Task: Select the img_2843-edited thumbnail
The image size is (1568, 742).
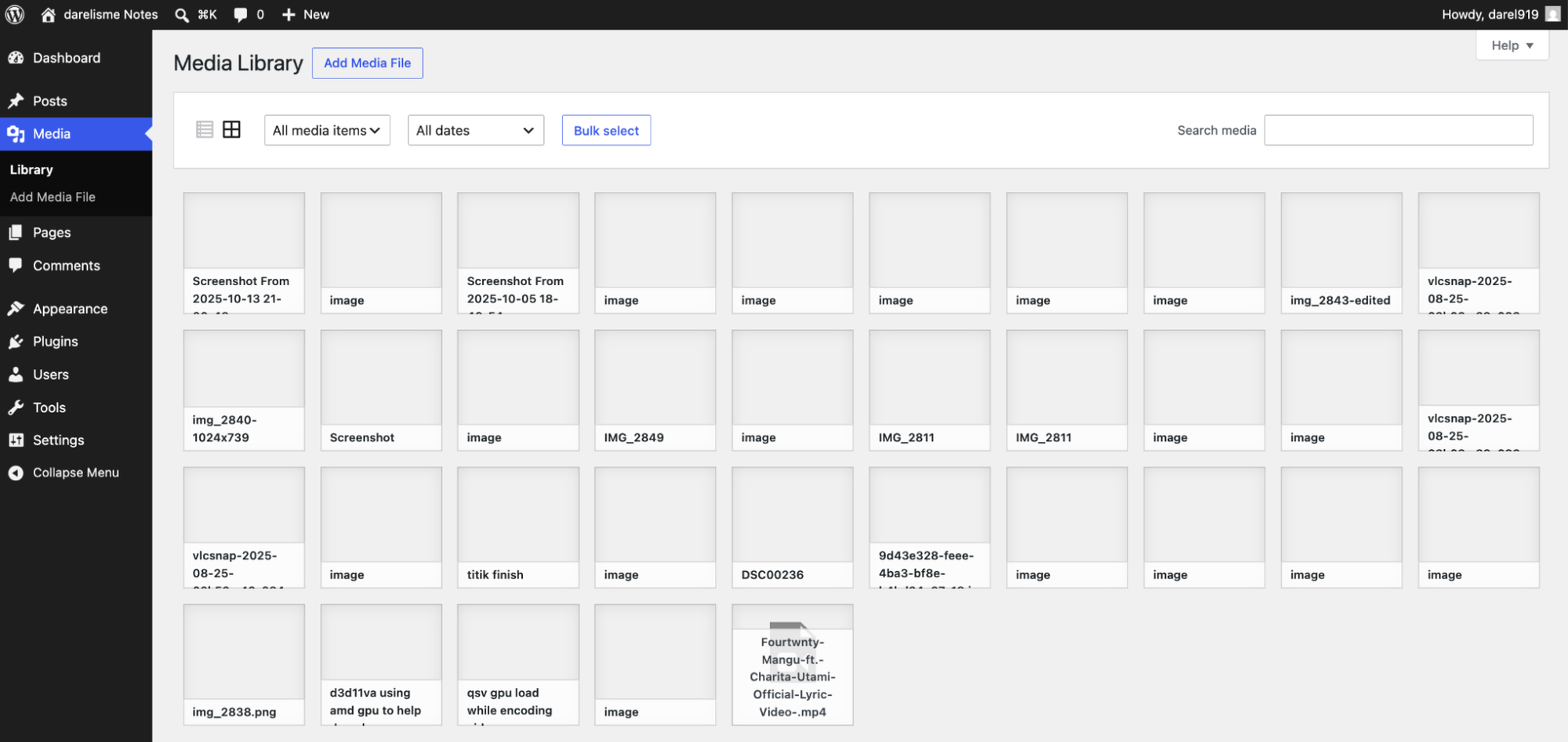Action: pos(1341,253)
